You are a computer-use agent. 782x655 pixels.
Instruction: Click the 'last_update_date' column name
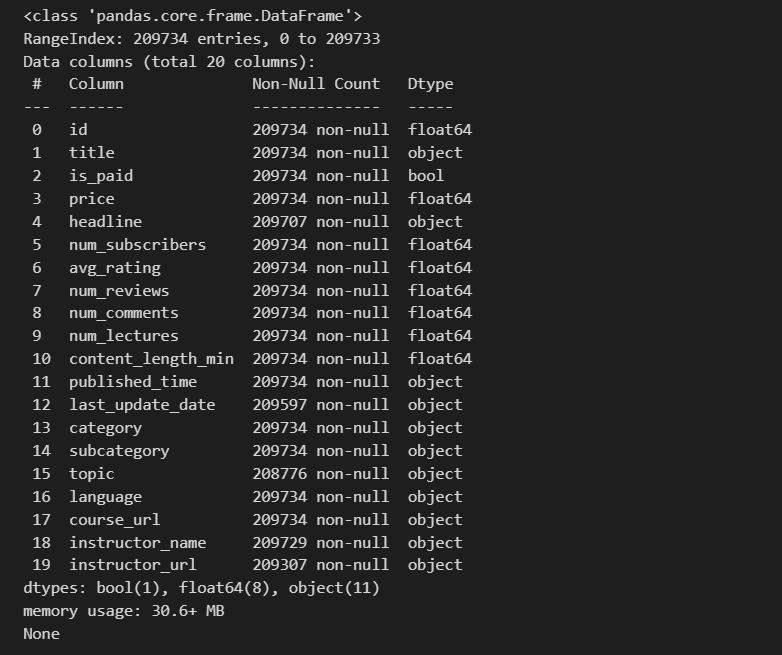click(x=142, y=405)
